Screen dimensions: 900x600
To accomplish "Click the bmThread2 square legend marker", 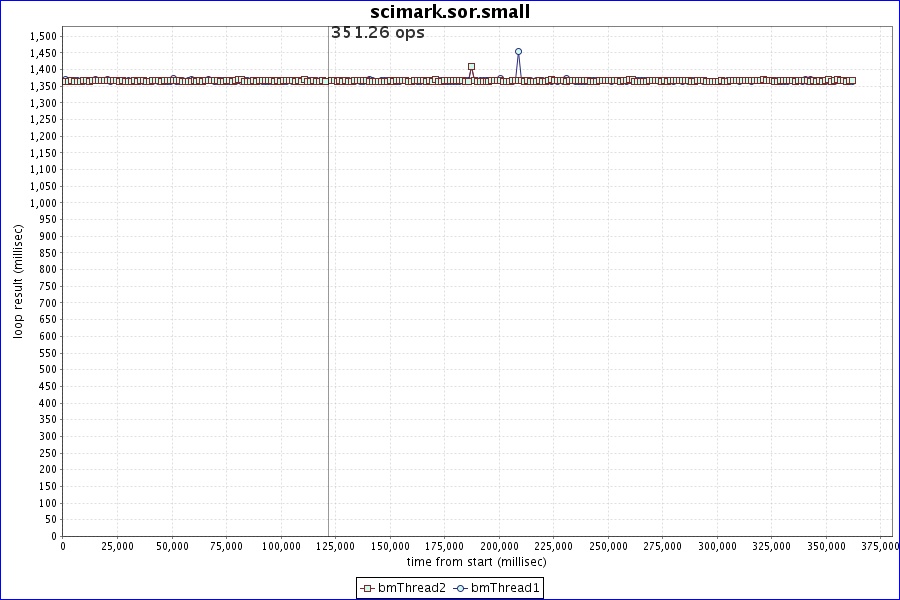I will 368,588.
